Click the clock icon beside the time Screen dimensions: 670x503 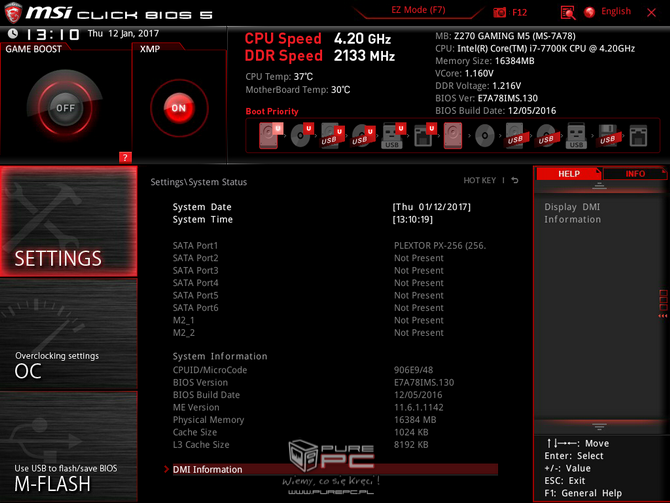(x=13, y=33)
